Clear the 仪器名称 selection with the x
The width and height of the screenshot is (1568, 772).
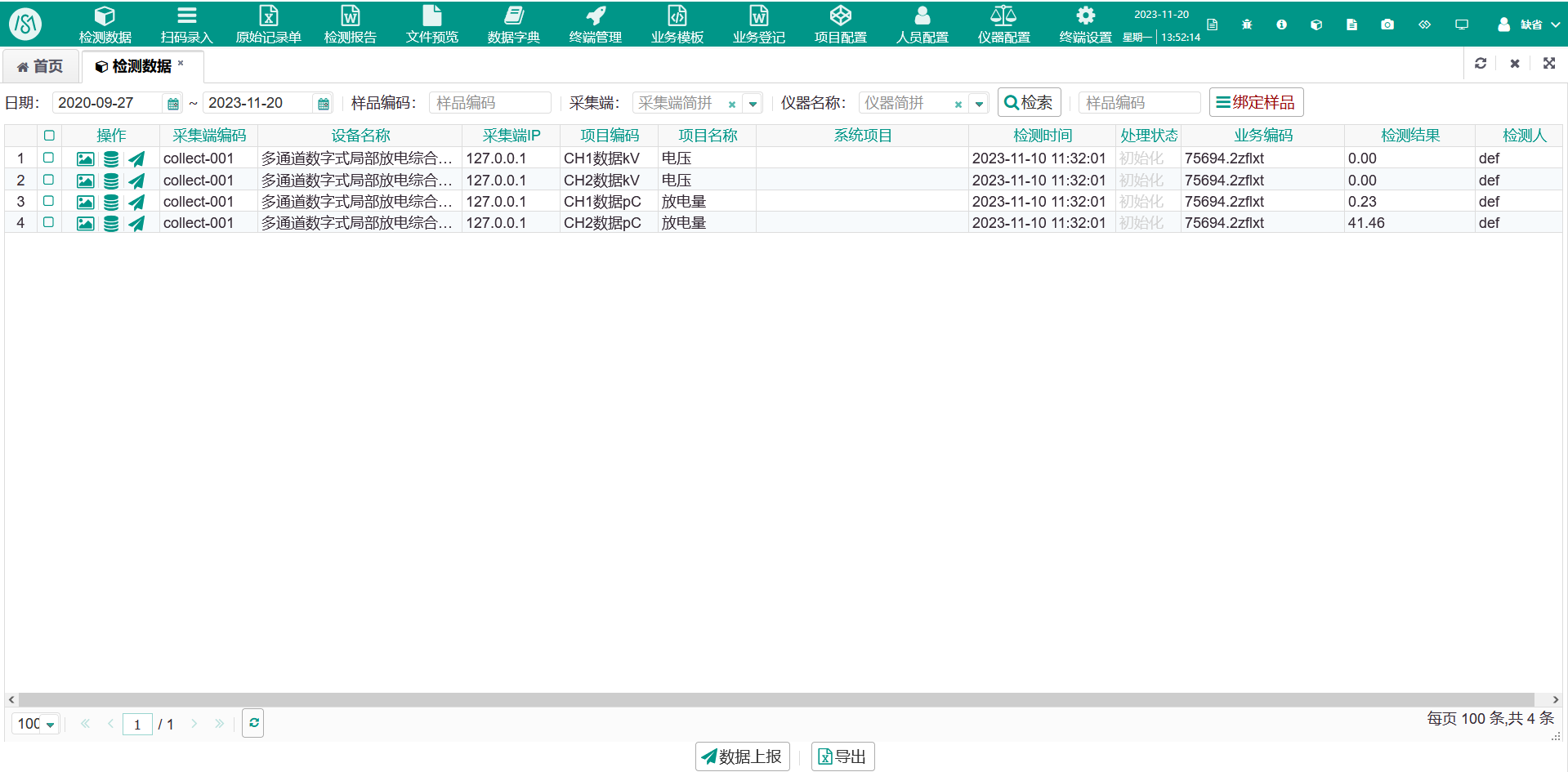(x=958, y=104)
